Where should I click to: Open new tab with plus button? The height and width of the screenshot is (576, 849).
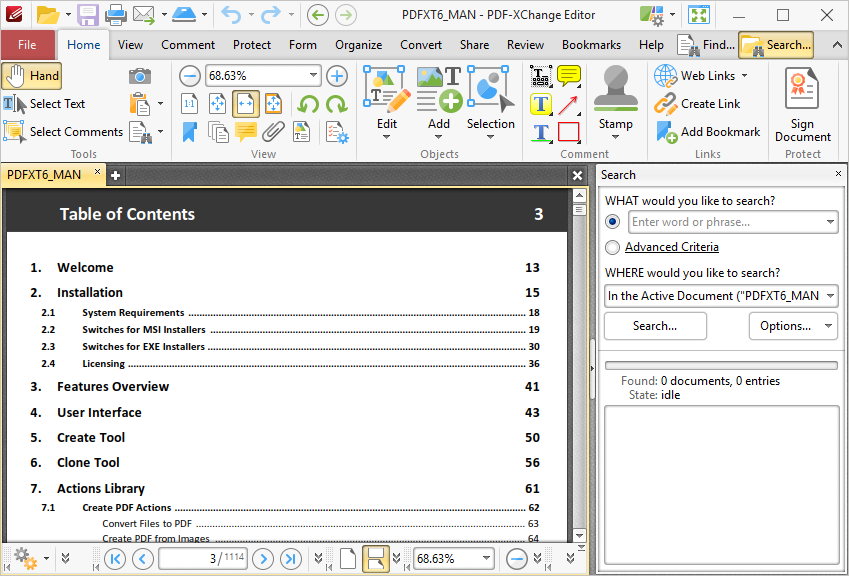click(x=115, y=175)
